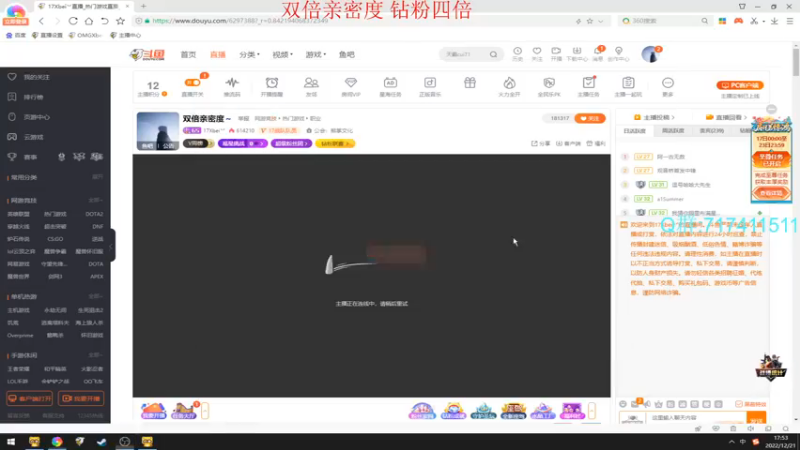This screenshot has width=800, height=450.
Task: Click the 客户端打开 sidebar button
Action: [x=30, y=398]
